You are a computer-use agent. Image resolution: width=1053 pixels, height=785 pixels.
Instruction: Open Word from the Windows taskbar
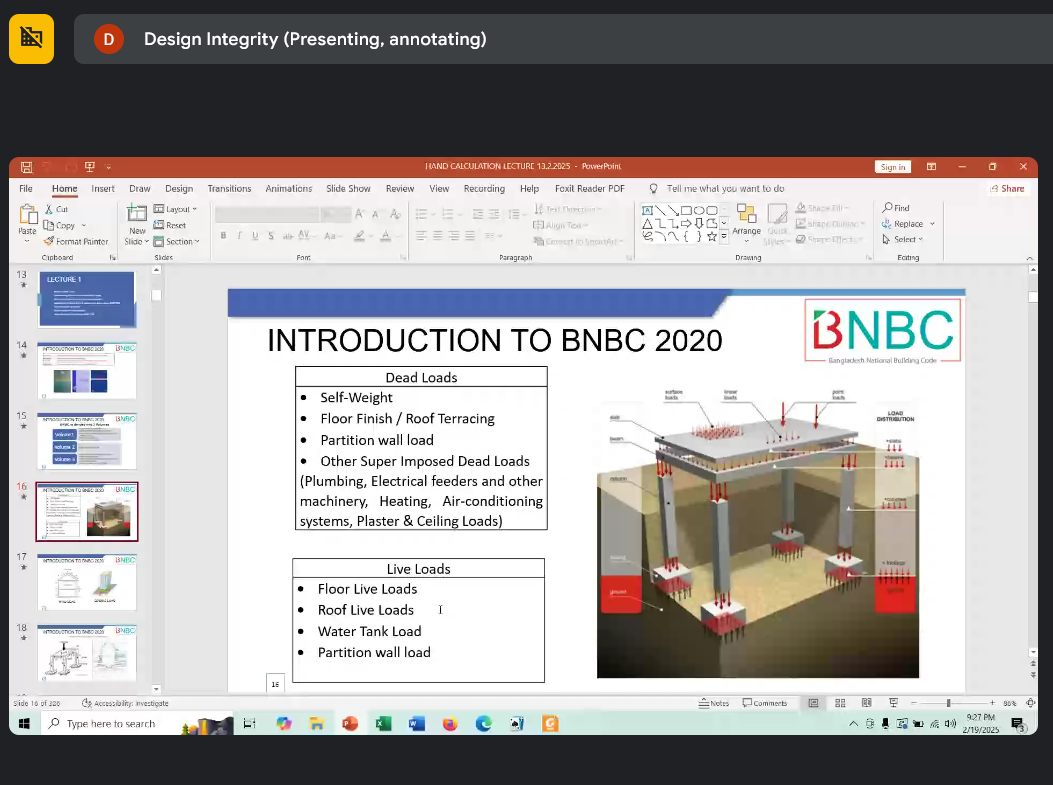416,723
